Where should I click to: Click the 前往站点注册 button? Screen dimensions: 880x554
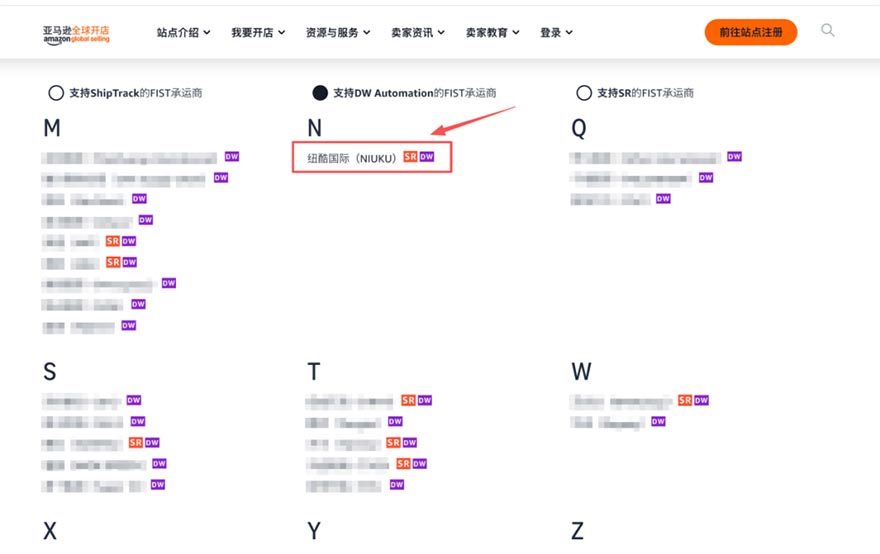(750, 32)
